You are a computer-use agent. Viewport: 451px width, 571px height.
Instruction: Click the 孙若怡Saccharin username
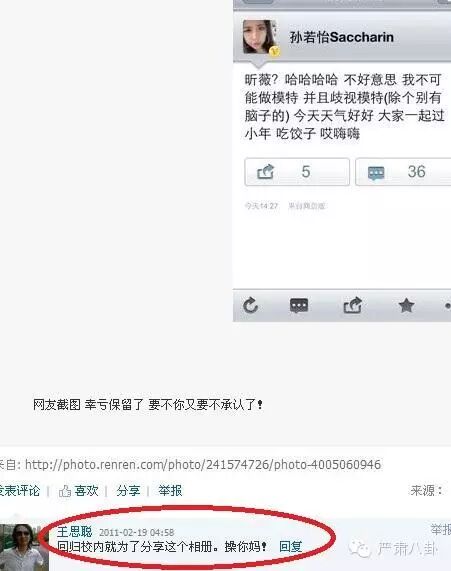coord(341,37)
